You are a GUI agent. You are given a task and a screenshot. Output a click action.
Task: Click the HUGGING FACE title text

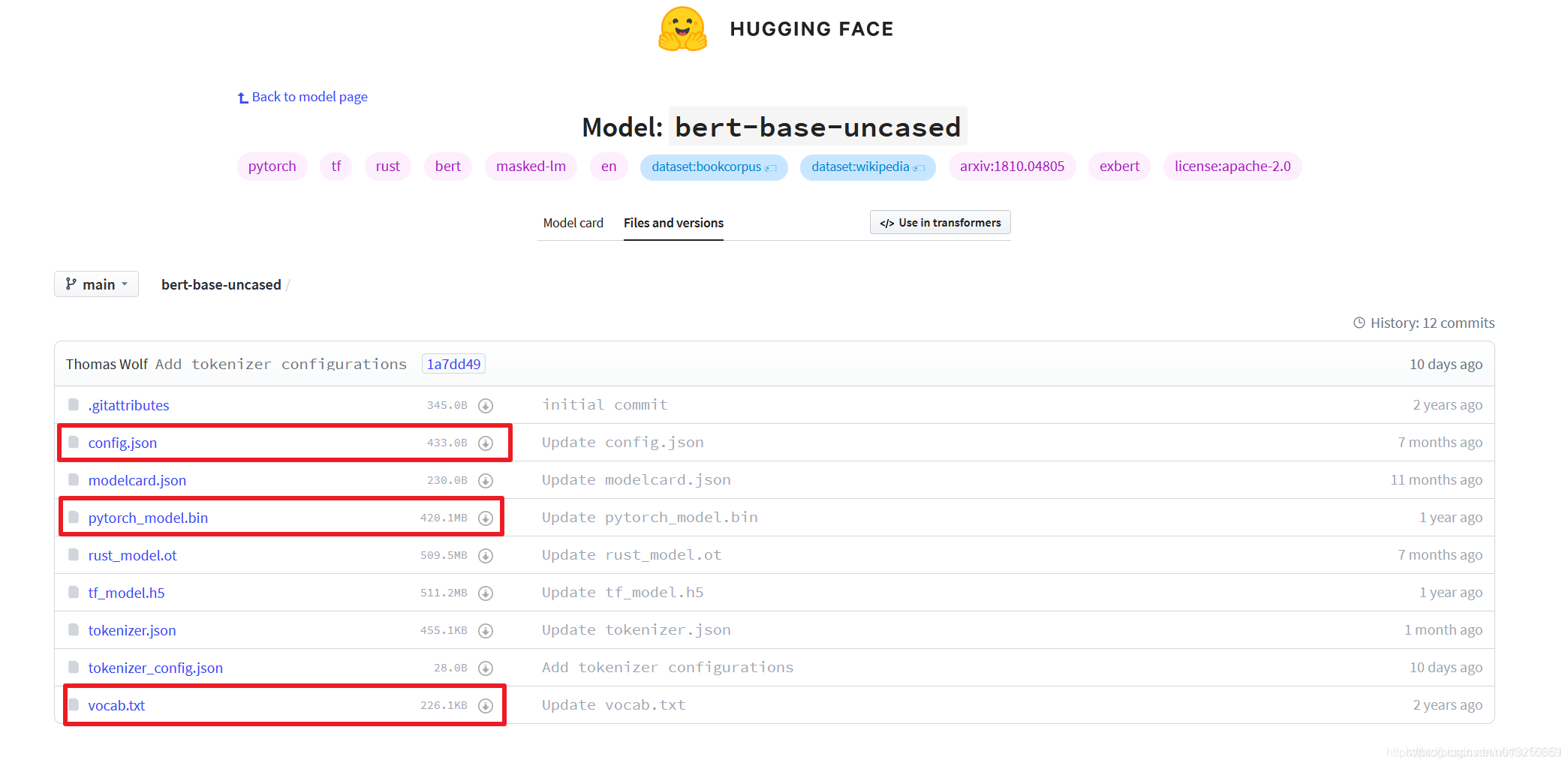[x=811, y=29]
